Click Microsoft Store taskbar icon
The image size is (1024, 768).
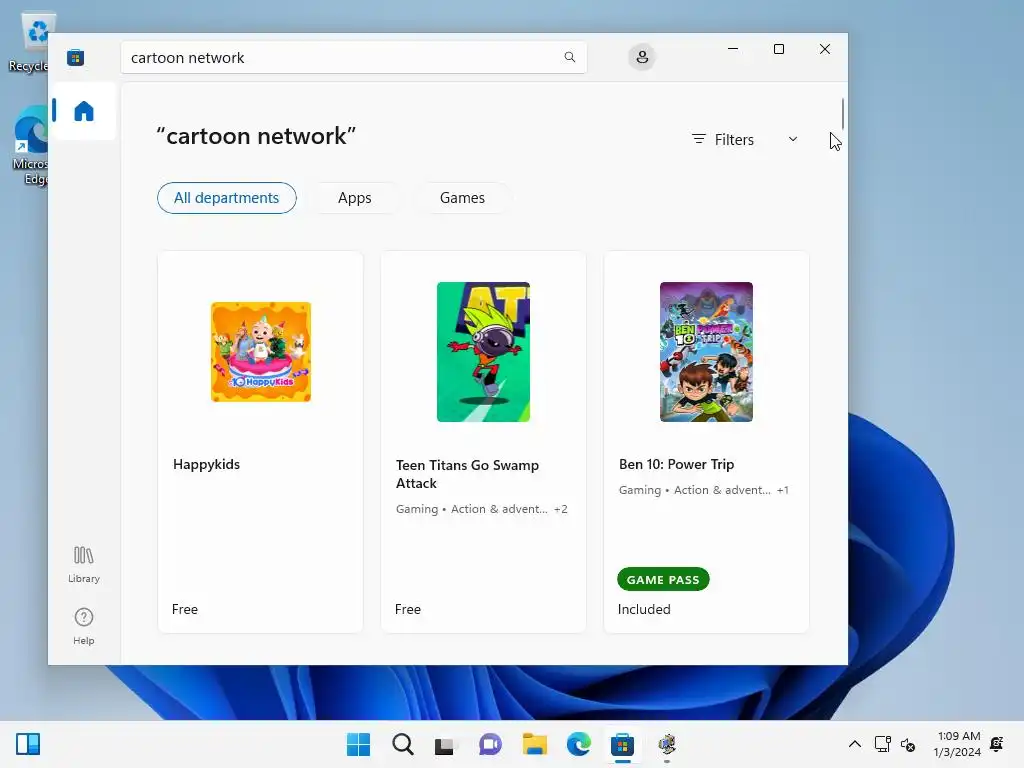[622, 744]
